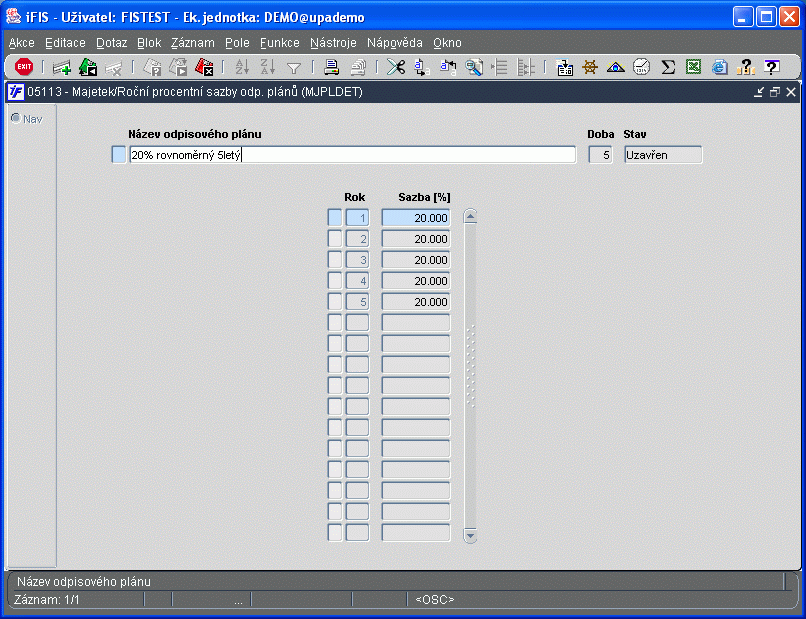Open the Dotaz menu
Image resolution: width=806 pixels, height=619 pixels.
(112, 43)
